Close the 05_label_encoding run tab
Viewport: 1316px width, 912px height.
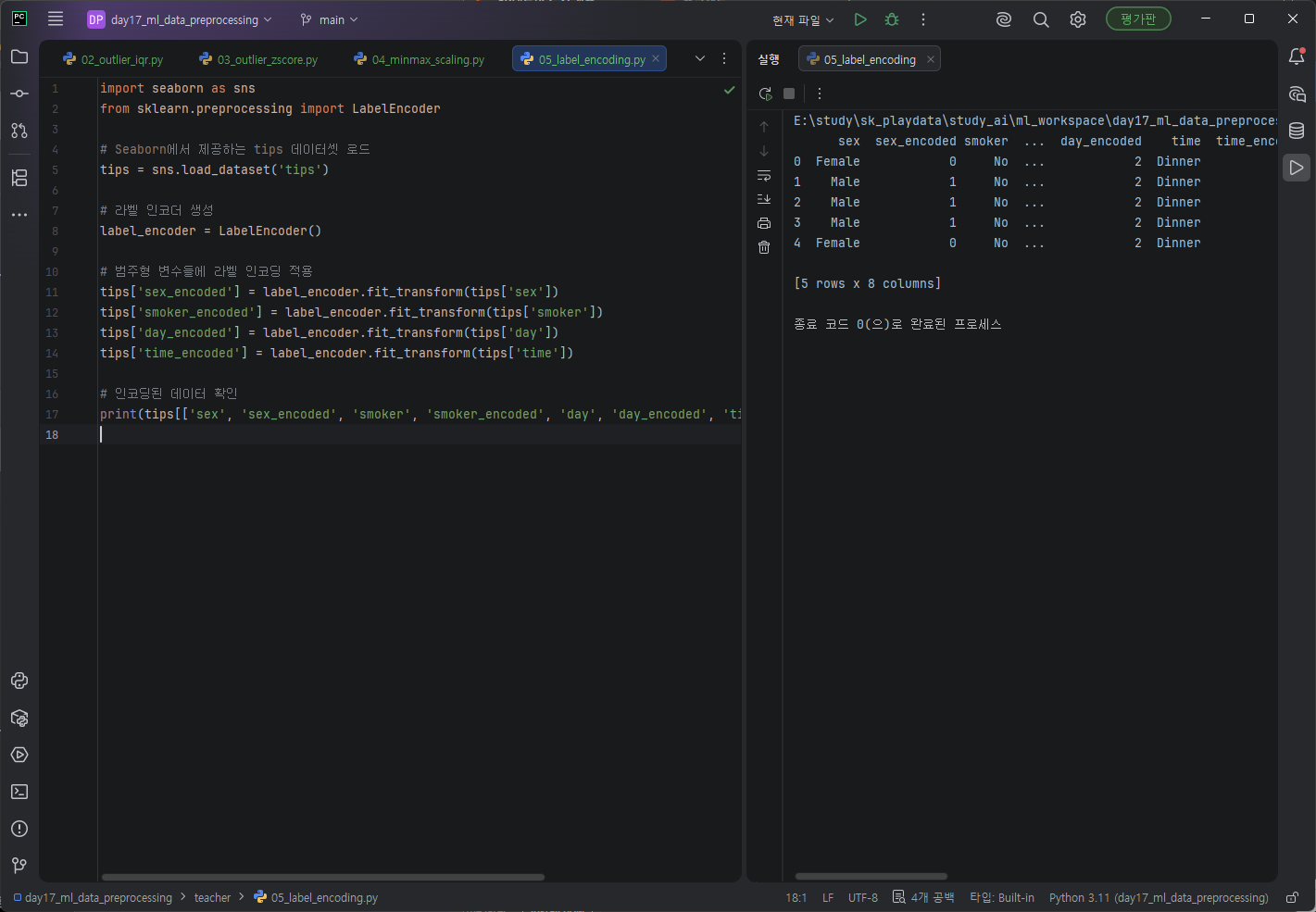pyautogui.click(x=931, y=59)
